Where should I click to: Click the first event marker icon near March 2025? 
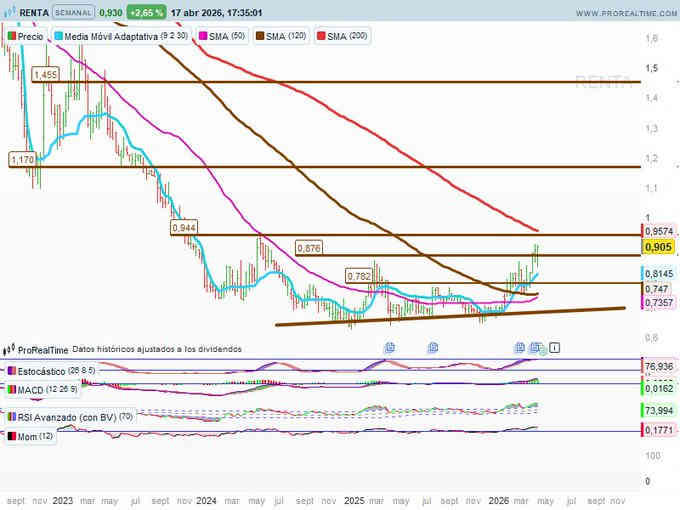[389, 348]
